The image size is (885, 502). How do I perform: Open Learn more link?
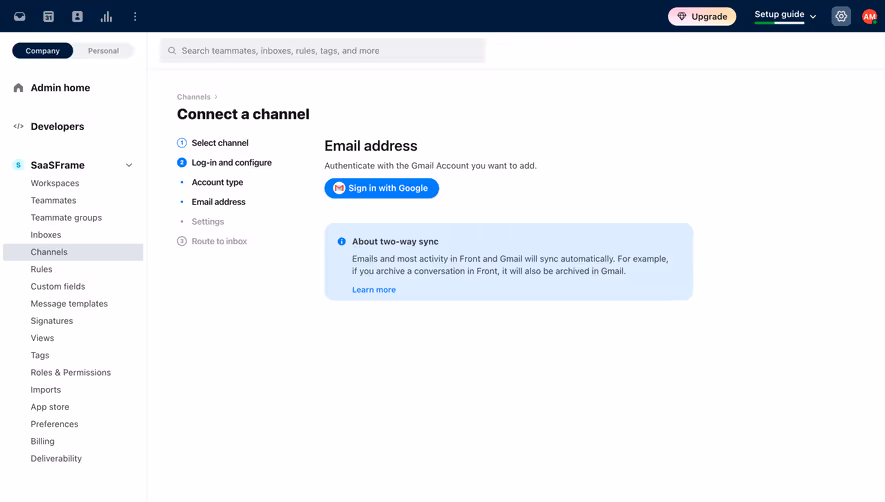(x=374, y=290)
